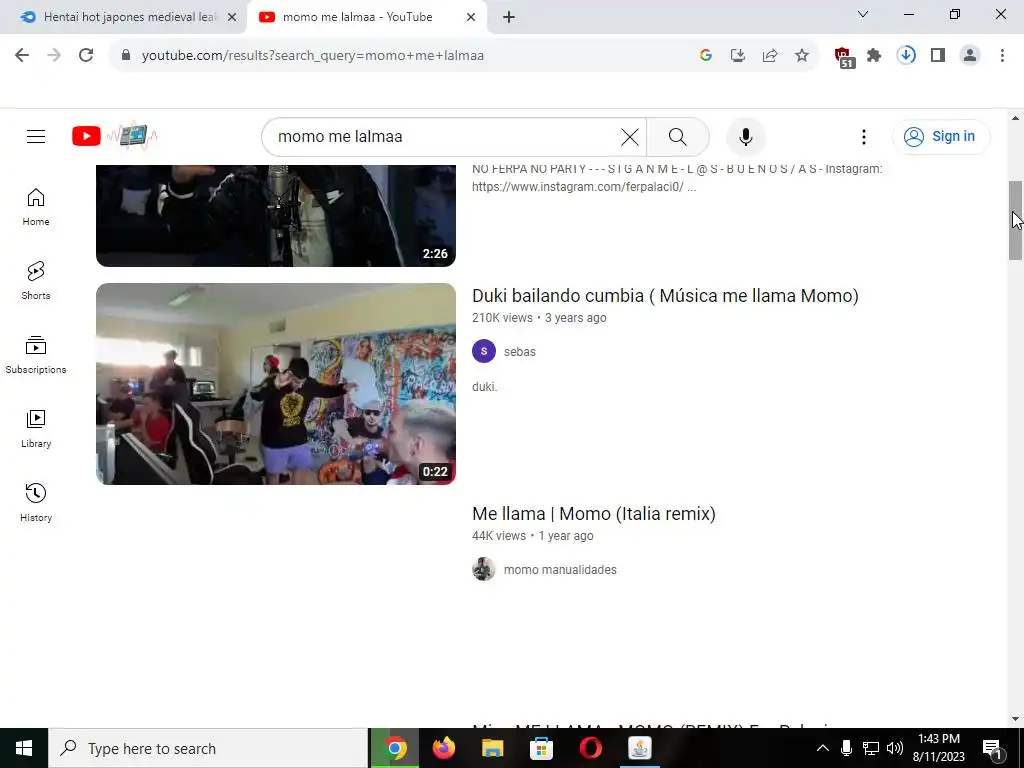
Task: Go back to the previous page
Action: pos(22,56)
